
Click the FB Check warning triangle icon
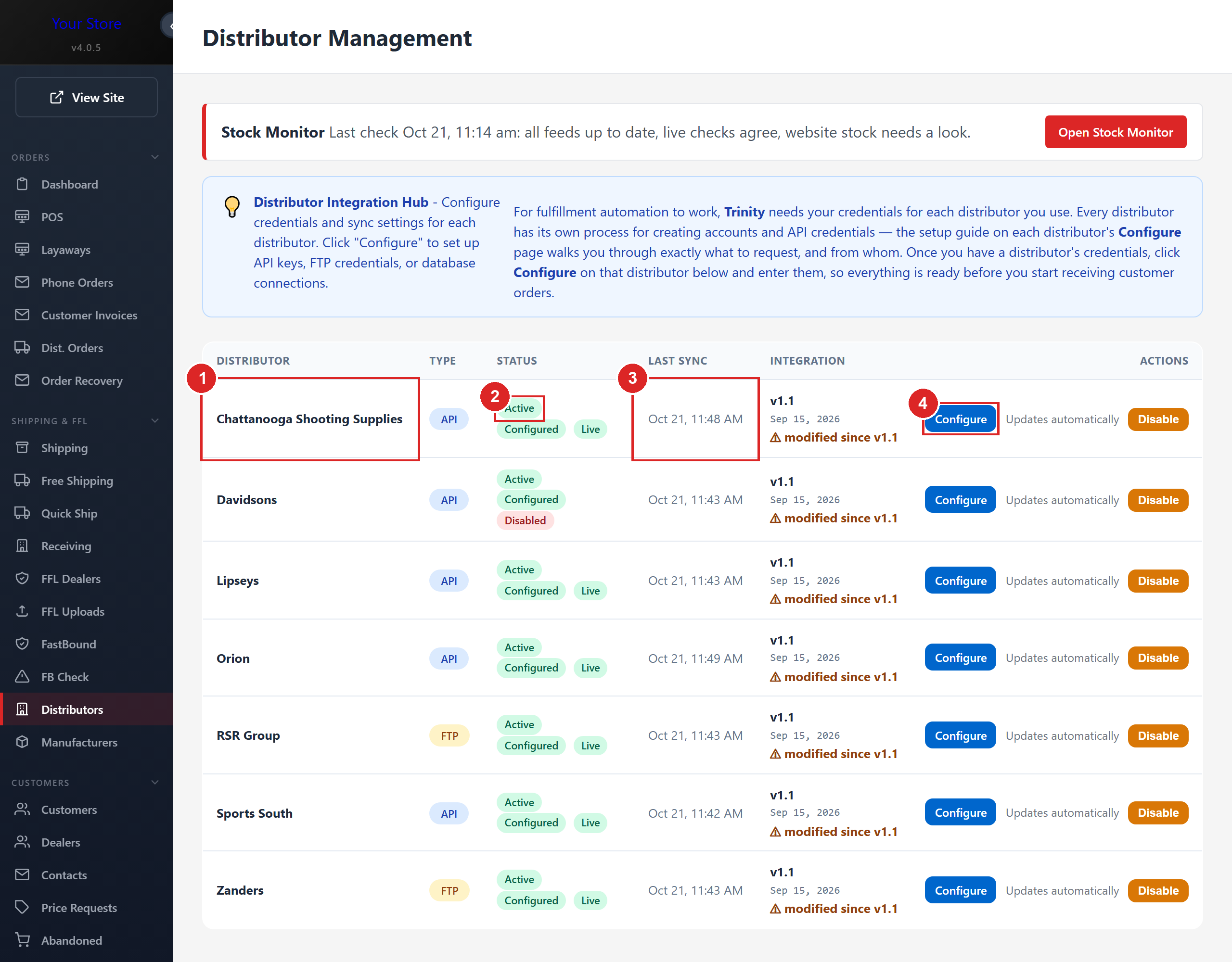click(22, 677)
